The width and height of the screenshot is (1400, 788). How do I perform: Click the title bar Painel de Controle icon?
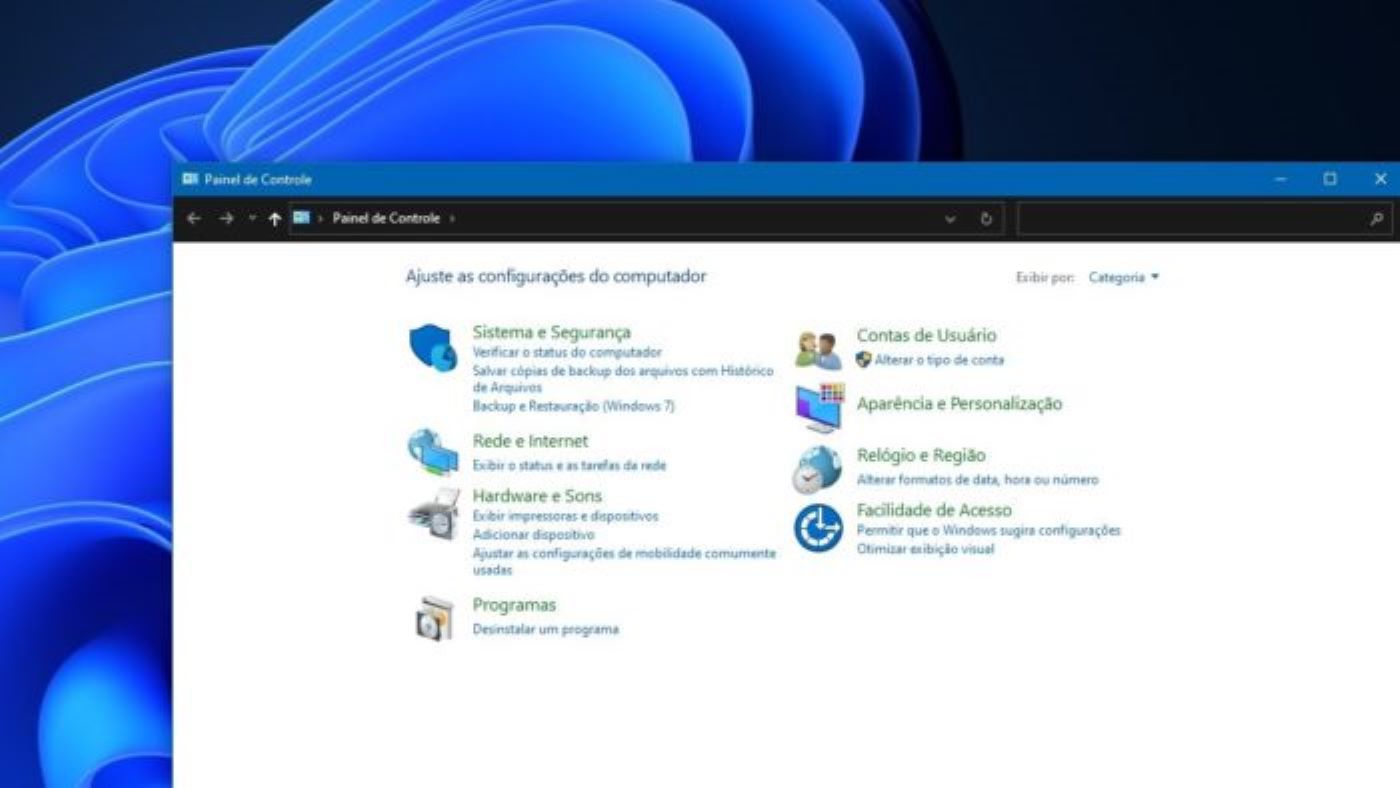(190, 179)
